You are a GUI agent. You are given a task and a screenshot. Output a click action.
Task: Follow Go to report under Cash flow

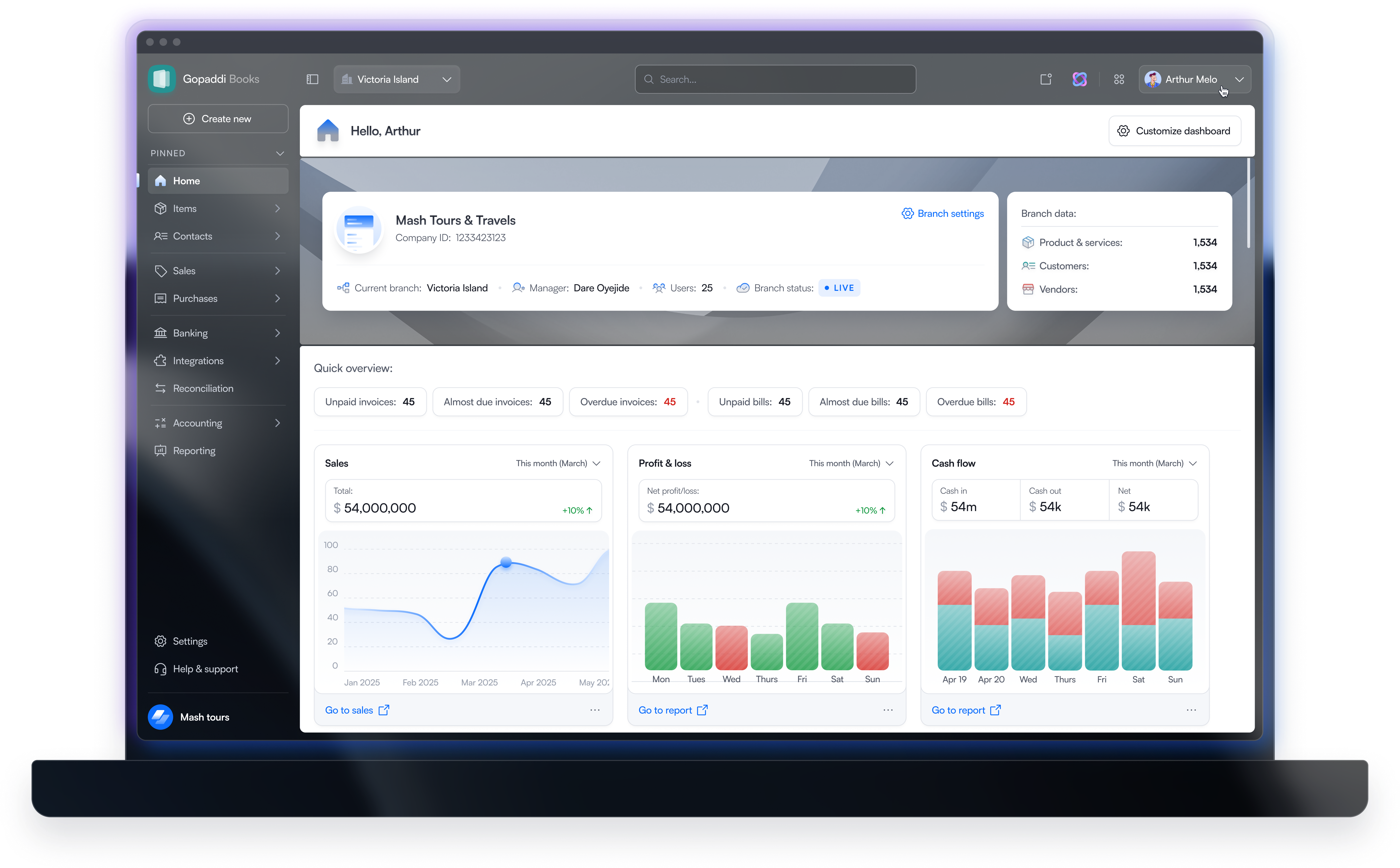click(x=966, y=710)
